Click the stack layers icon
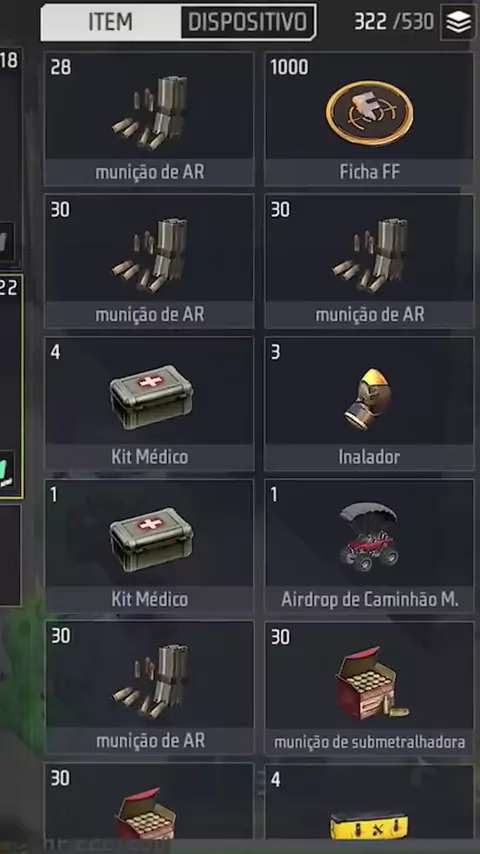480x854 pixels. (458, 22)
